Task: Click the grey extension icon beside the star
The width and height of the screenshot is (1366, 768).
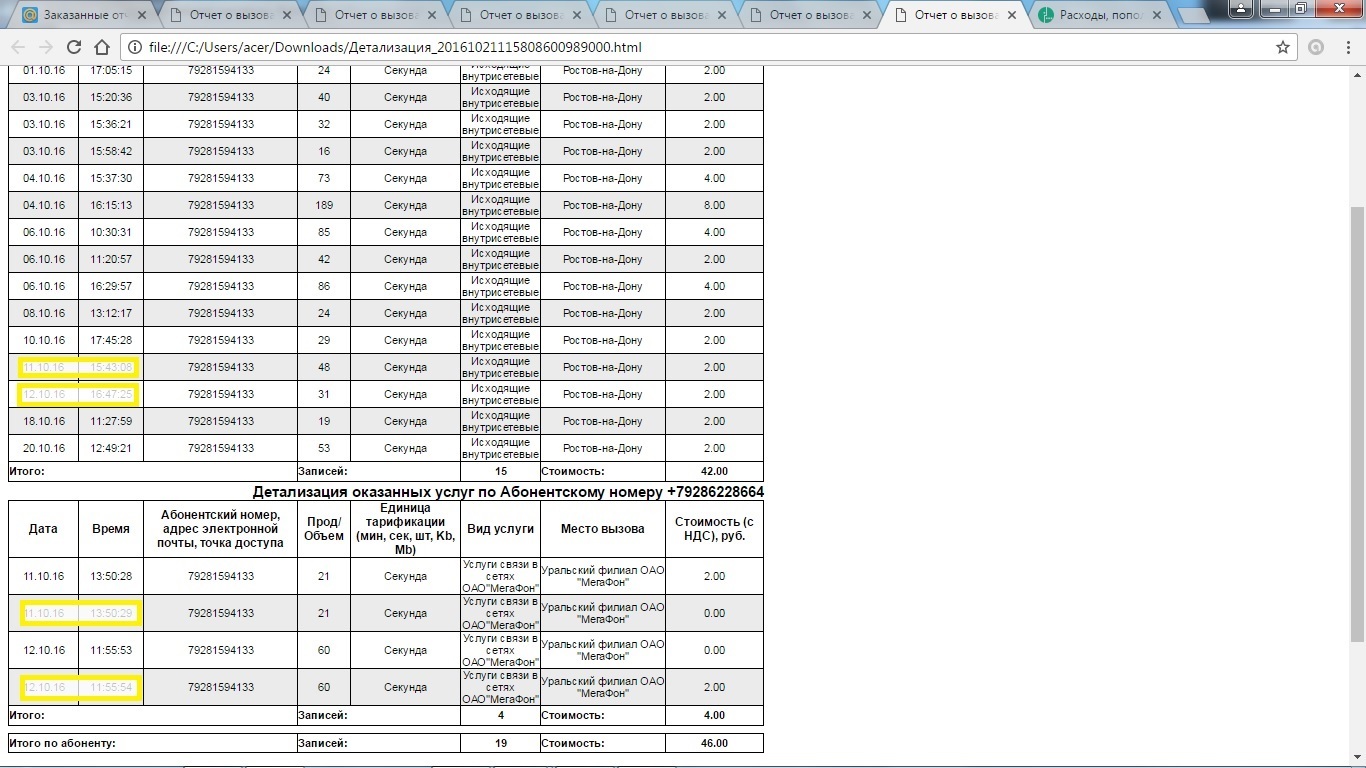Action: pyautogui.click(x=1316, y=47)
